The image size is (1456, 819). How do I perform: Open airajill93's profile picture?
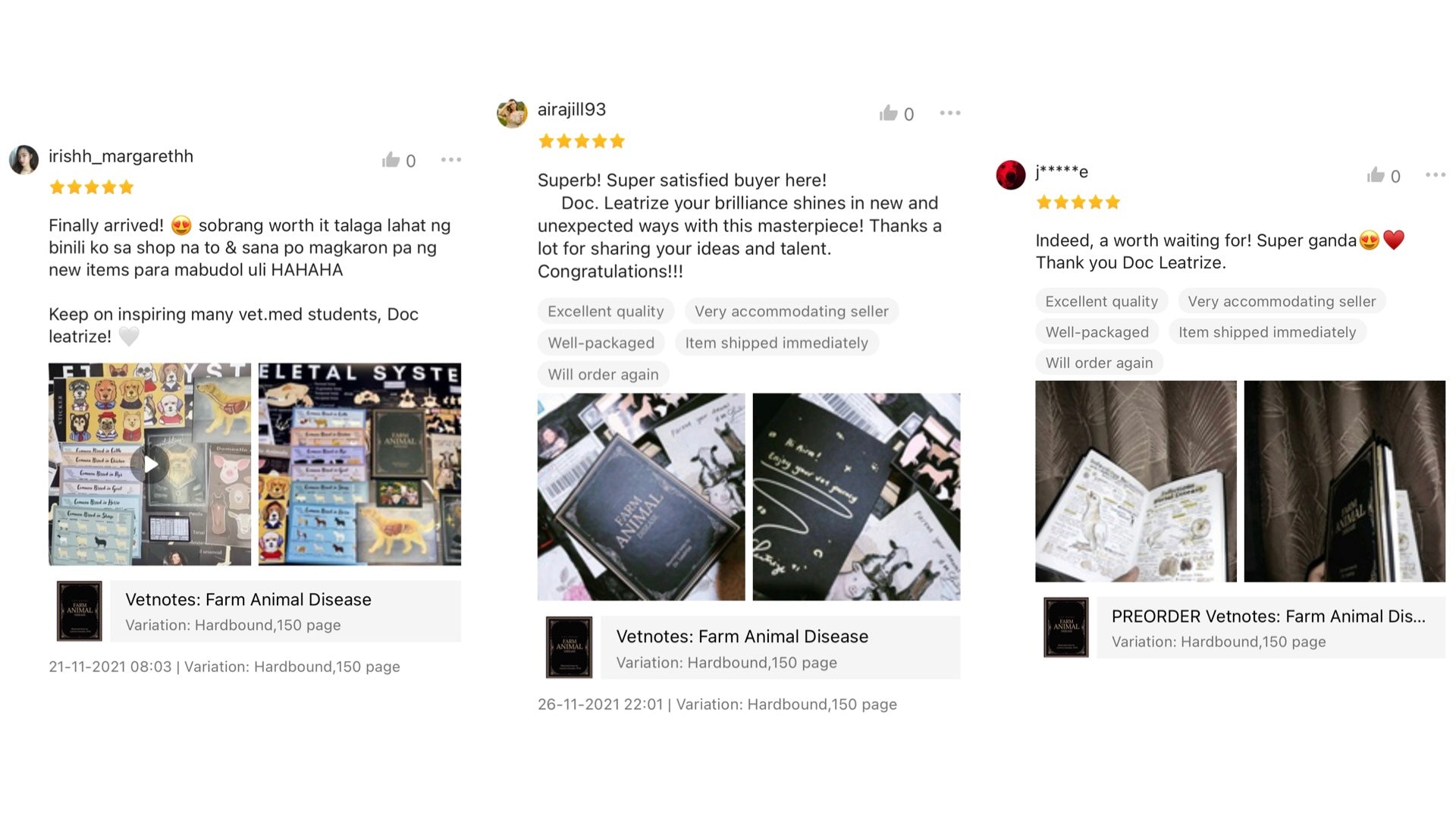click(x=512, y=114)
